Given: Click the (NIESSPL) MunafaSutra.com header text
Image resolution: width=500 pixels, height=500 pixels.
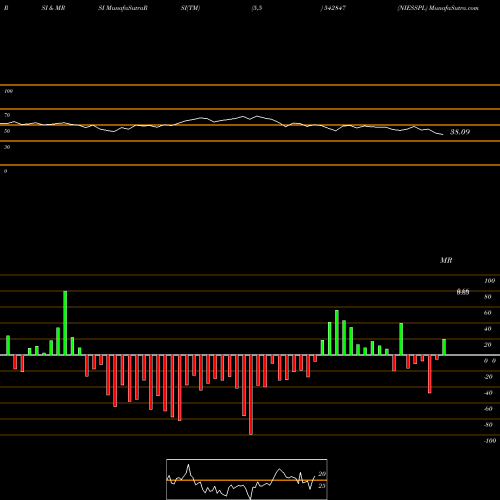Looking at the screenshot, I should tap(438, 8).
